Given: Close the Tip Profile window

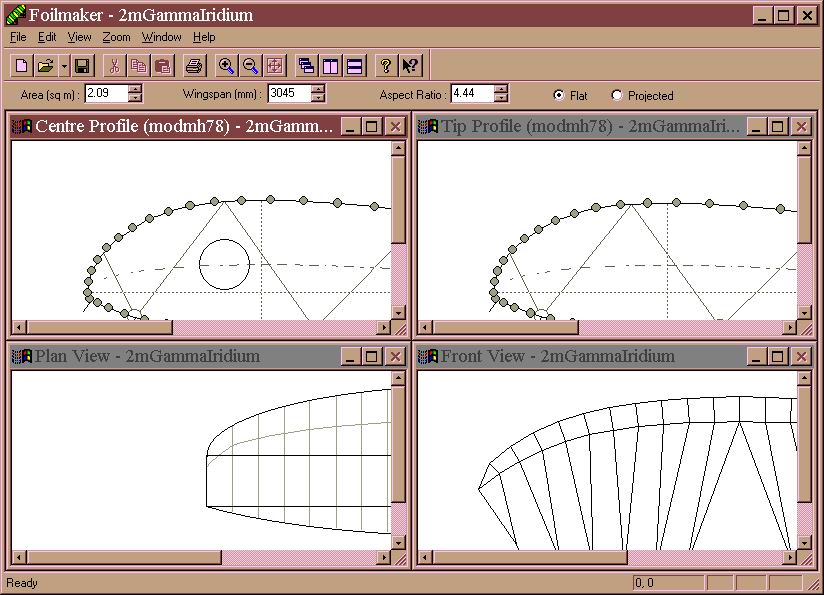Looking at the screenshot, I should 801,126.
